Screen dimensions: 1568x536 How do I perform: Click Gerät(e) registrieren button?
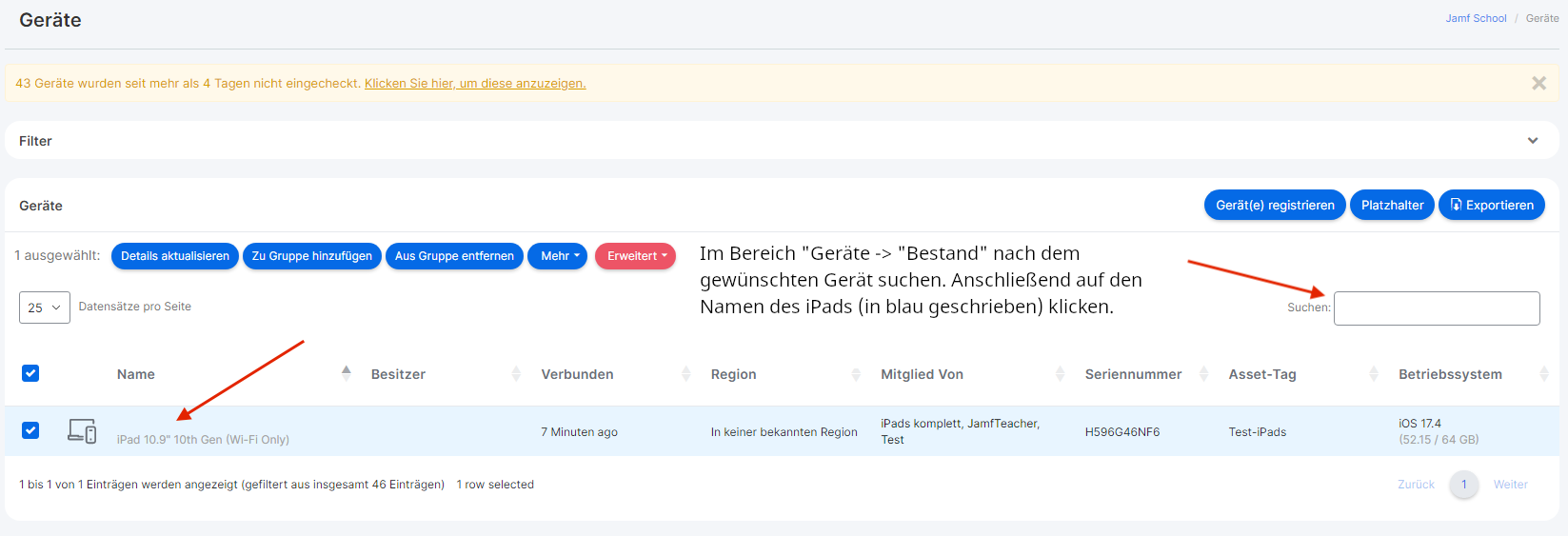point(1275,205)
